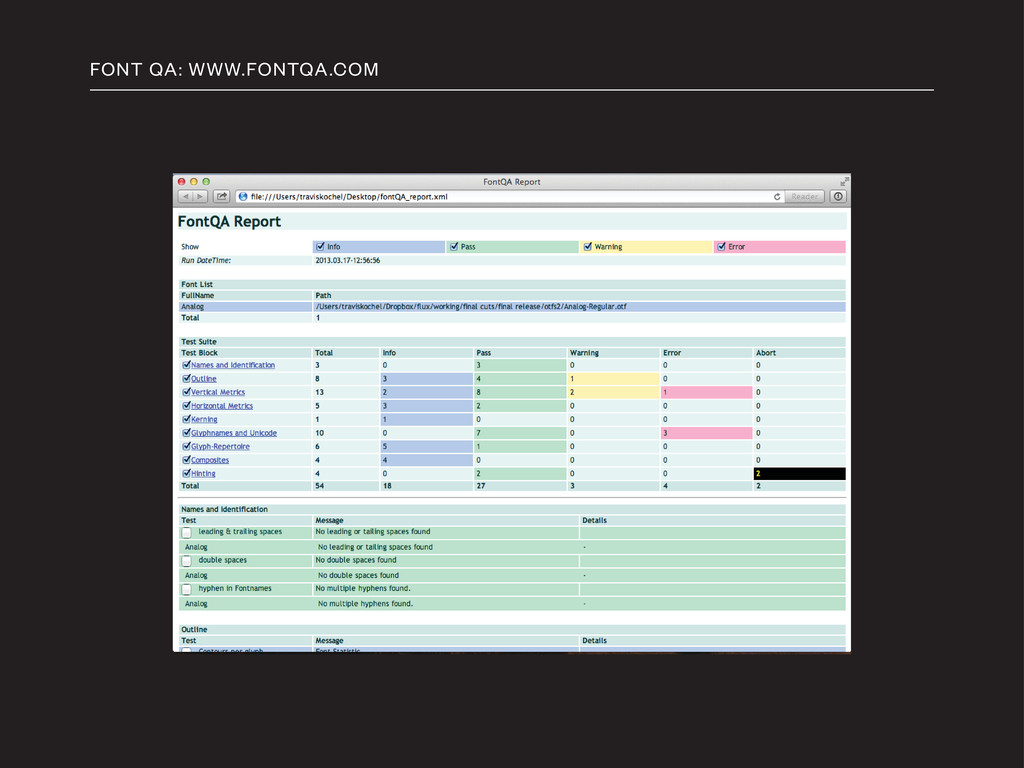
Task: Open the Outline link
Action: pos(204,379)
